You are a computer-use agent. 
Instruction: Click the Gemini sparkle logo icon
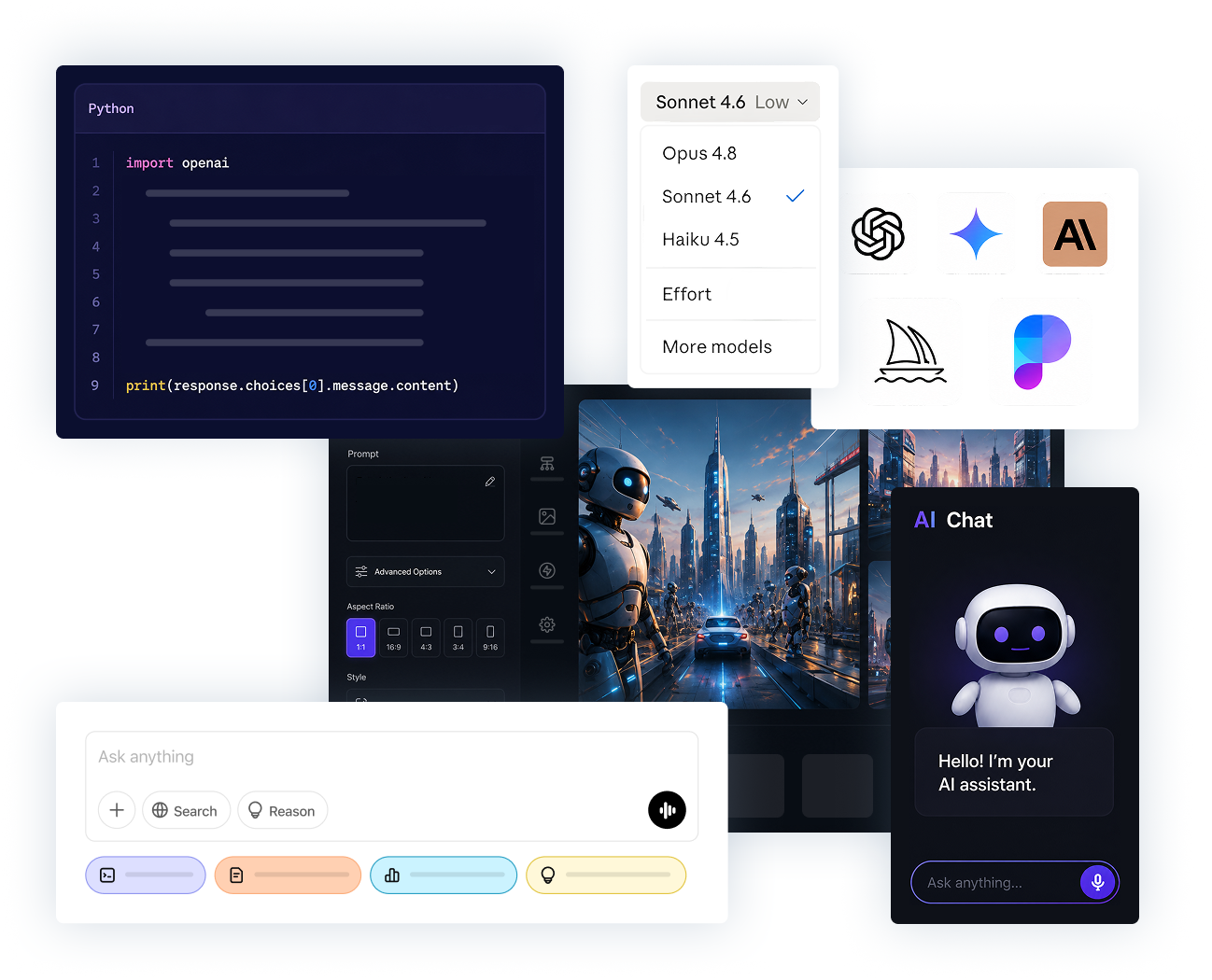(x=976, y=233)
